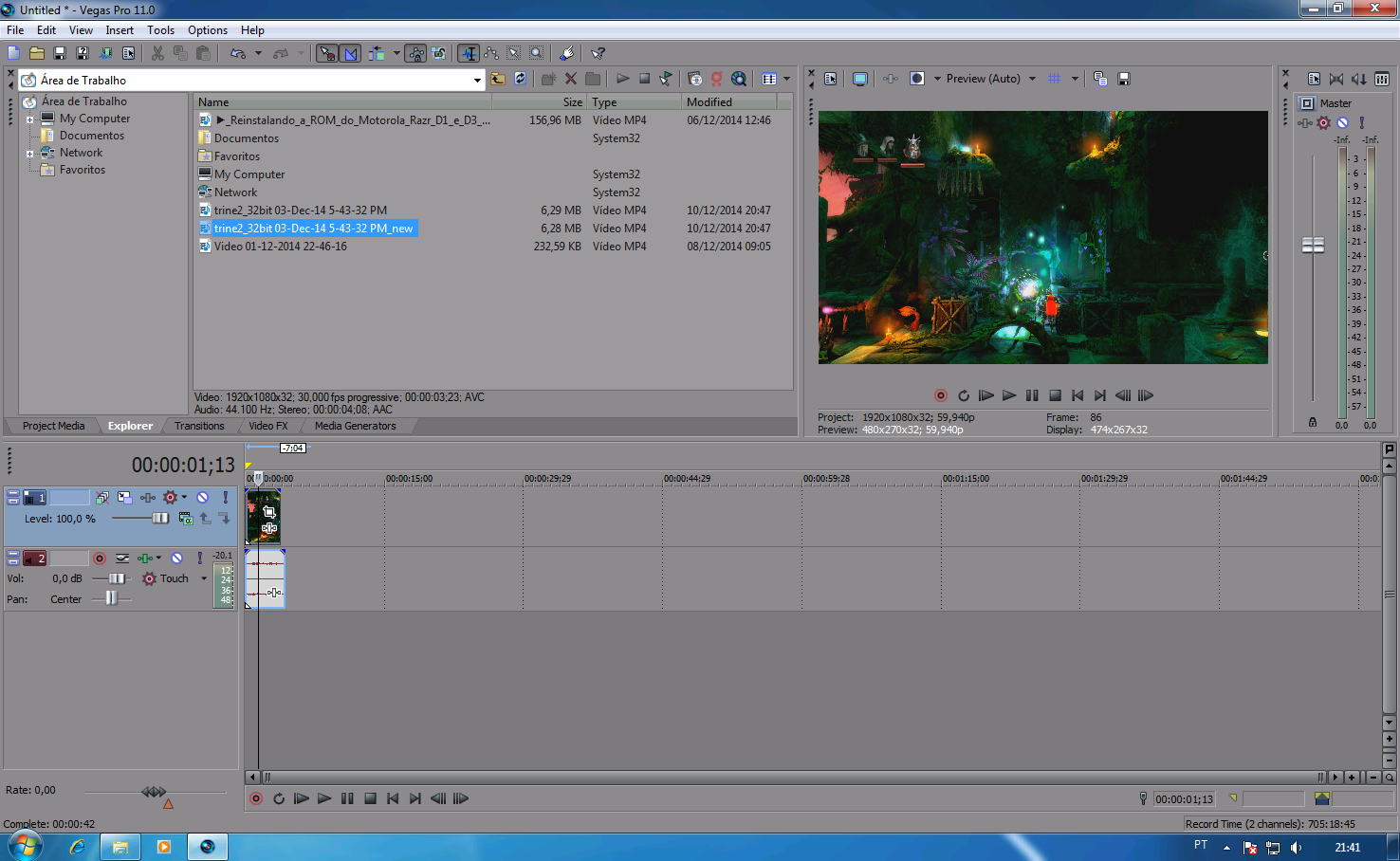Viewport: 1400px width, 861px height.
Task: Select trine2_32bit 03-Dec-14 5-43-32 PM file
Action: pos(300,211)
